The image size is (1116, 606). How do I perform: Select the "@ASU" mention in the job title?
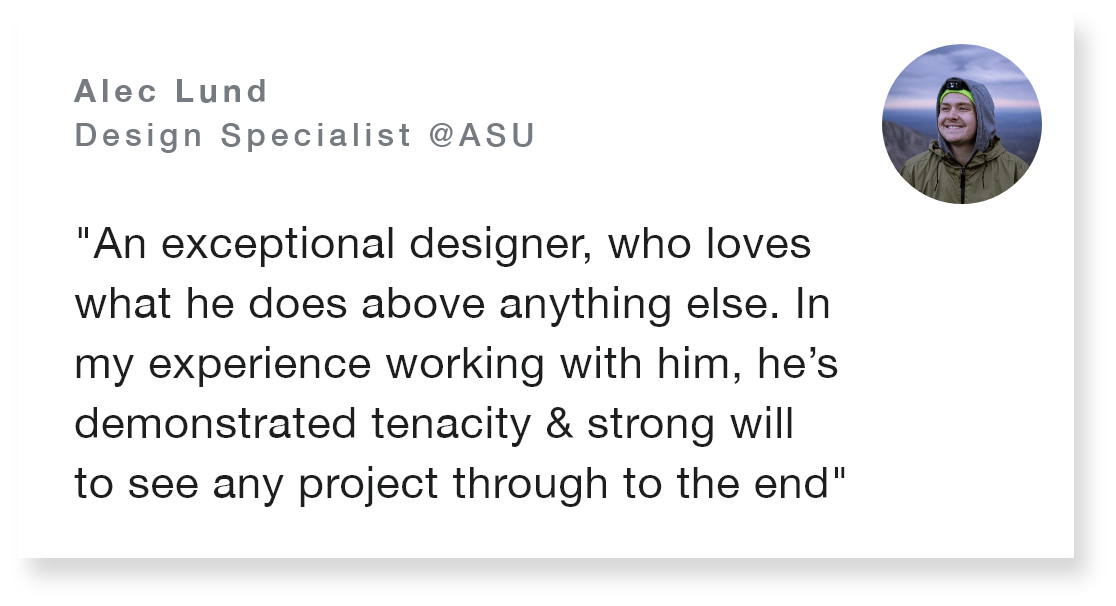(482, 135)
